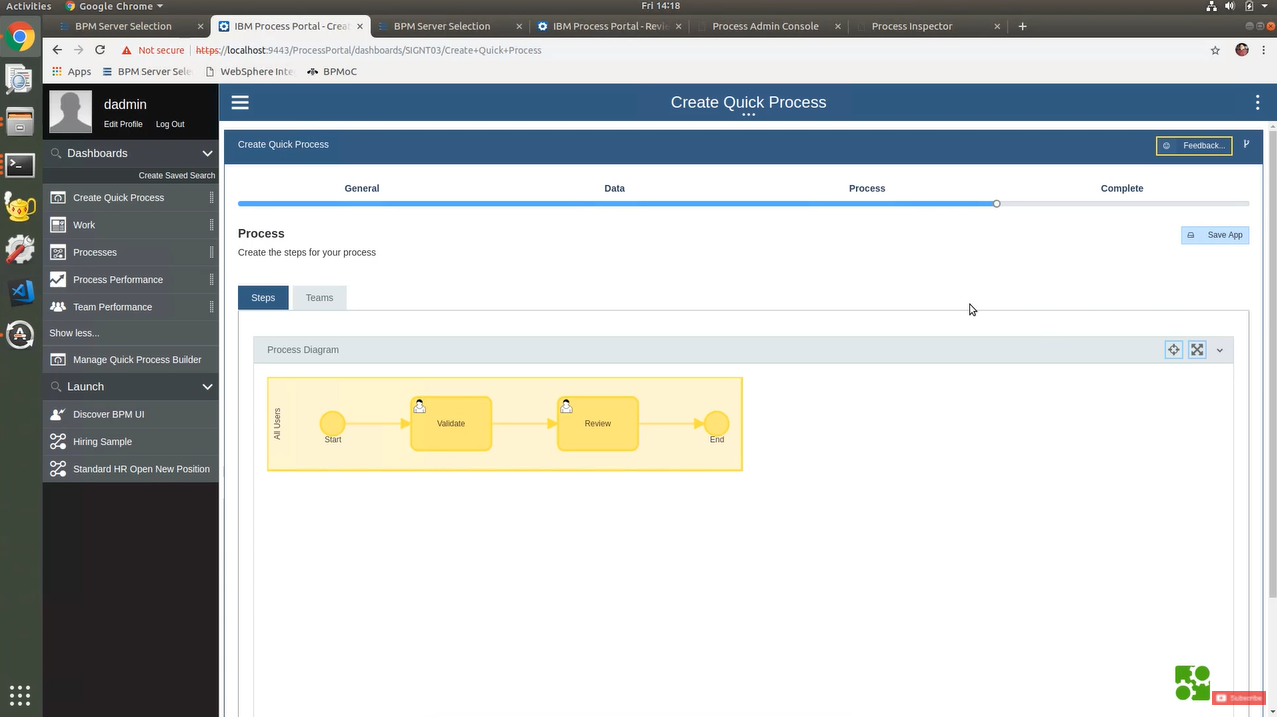Go to the Data wizard step

[615, 188]
